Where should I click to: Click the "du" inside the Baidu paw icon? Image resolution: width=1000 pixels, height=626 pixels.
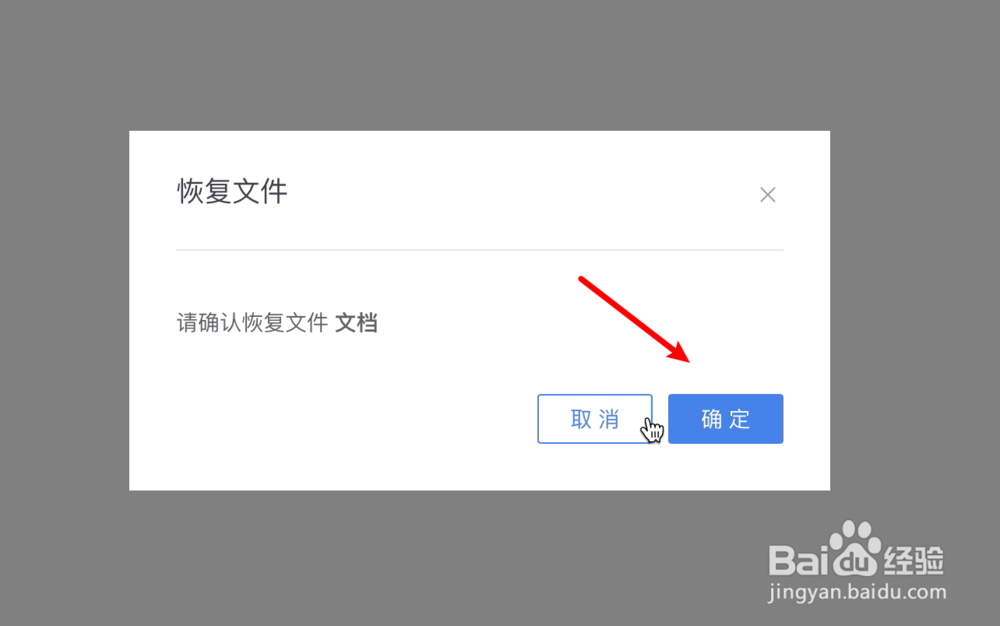coord(856,561)
